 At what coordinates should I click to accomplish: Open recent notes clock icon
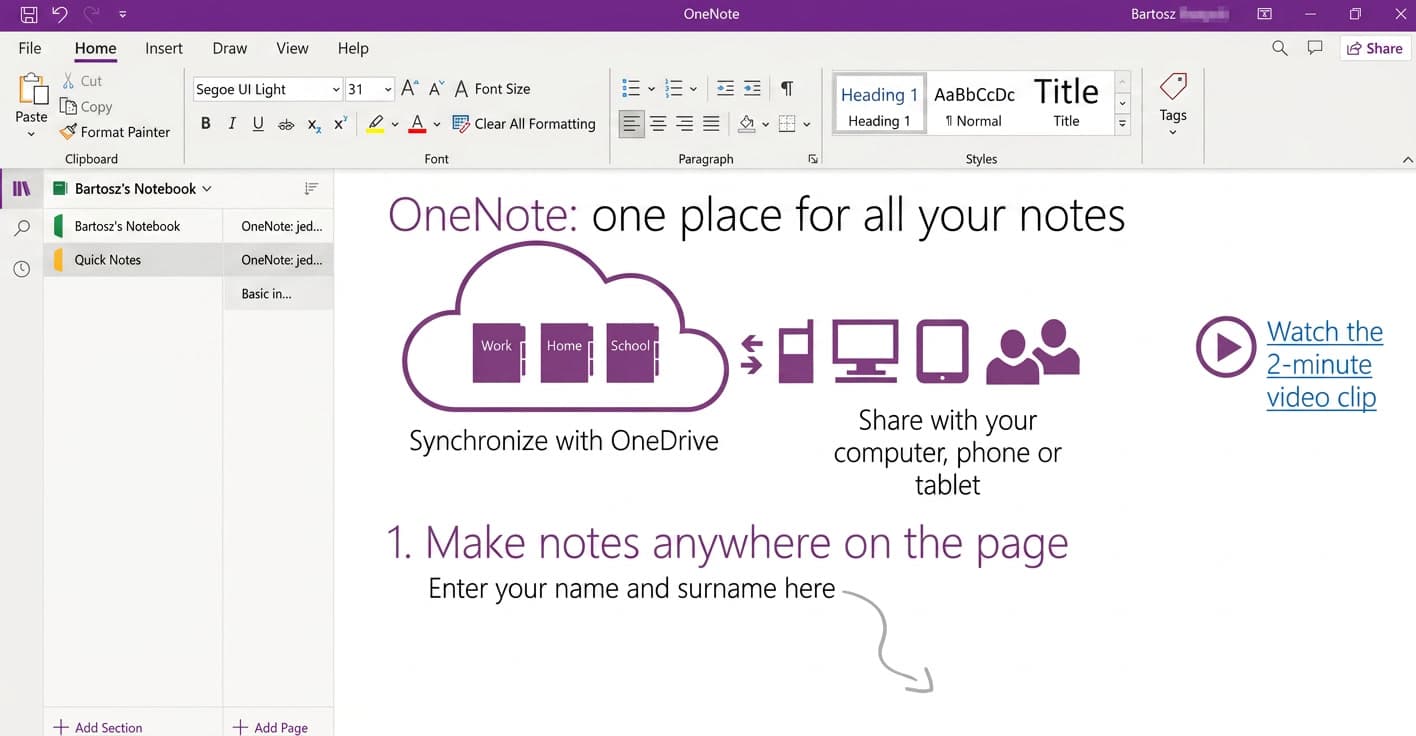[x=21, y=269]
